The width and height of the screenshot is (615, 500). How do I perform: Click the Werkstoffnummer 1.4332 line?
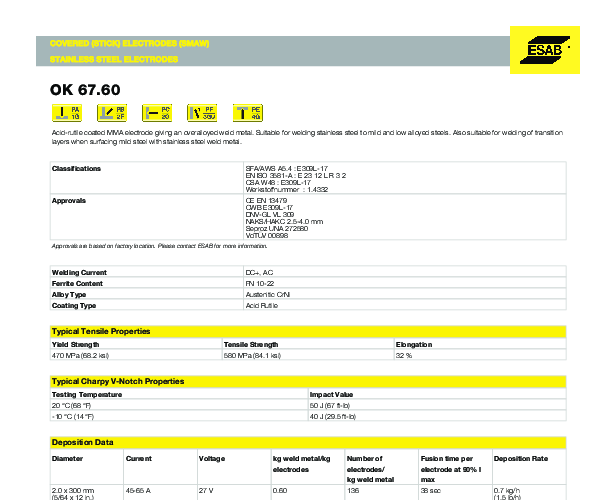pos(287,190)
